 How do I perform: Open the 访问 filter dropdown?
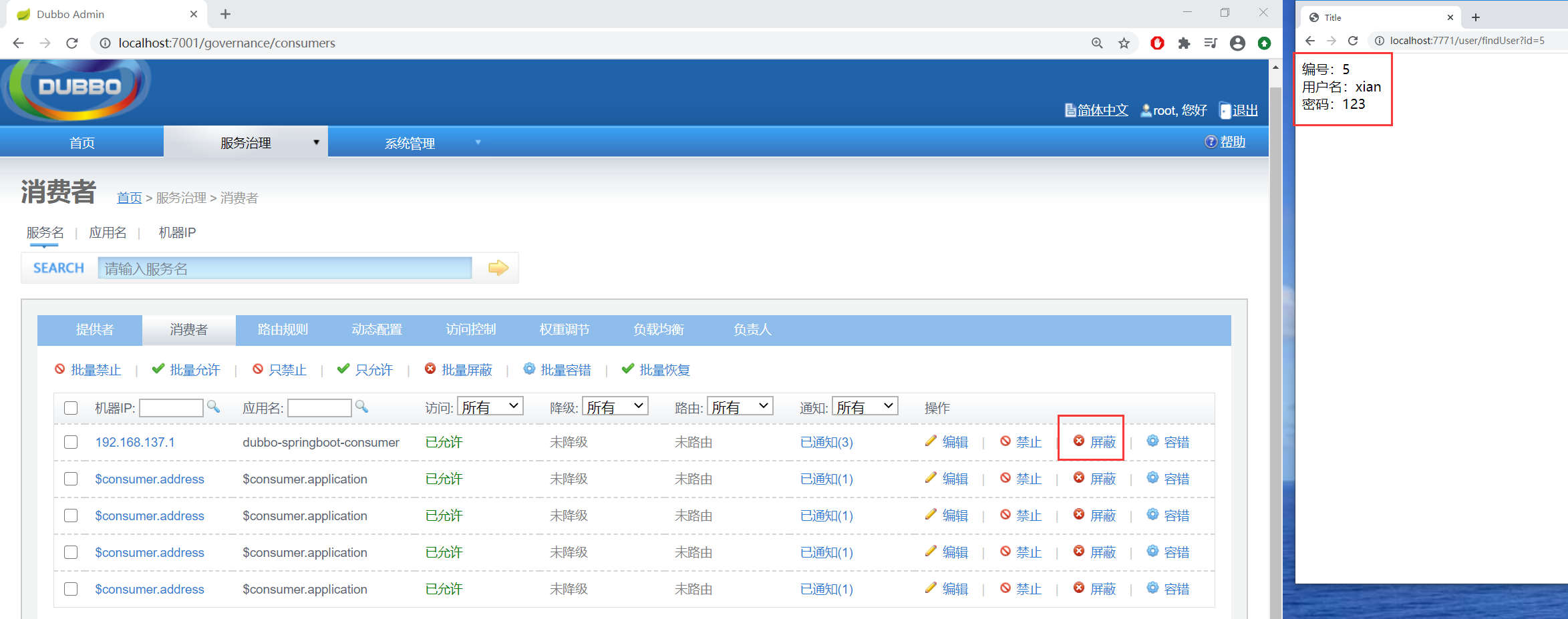click(x=490, y=407)
